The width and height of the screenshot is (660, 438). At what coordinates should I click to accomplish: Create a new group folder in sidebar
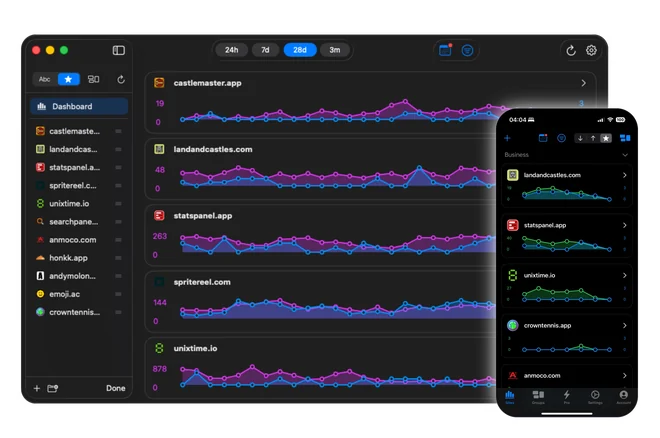pos(53,388)
